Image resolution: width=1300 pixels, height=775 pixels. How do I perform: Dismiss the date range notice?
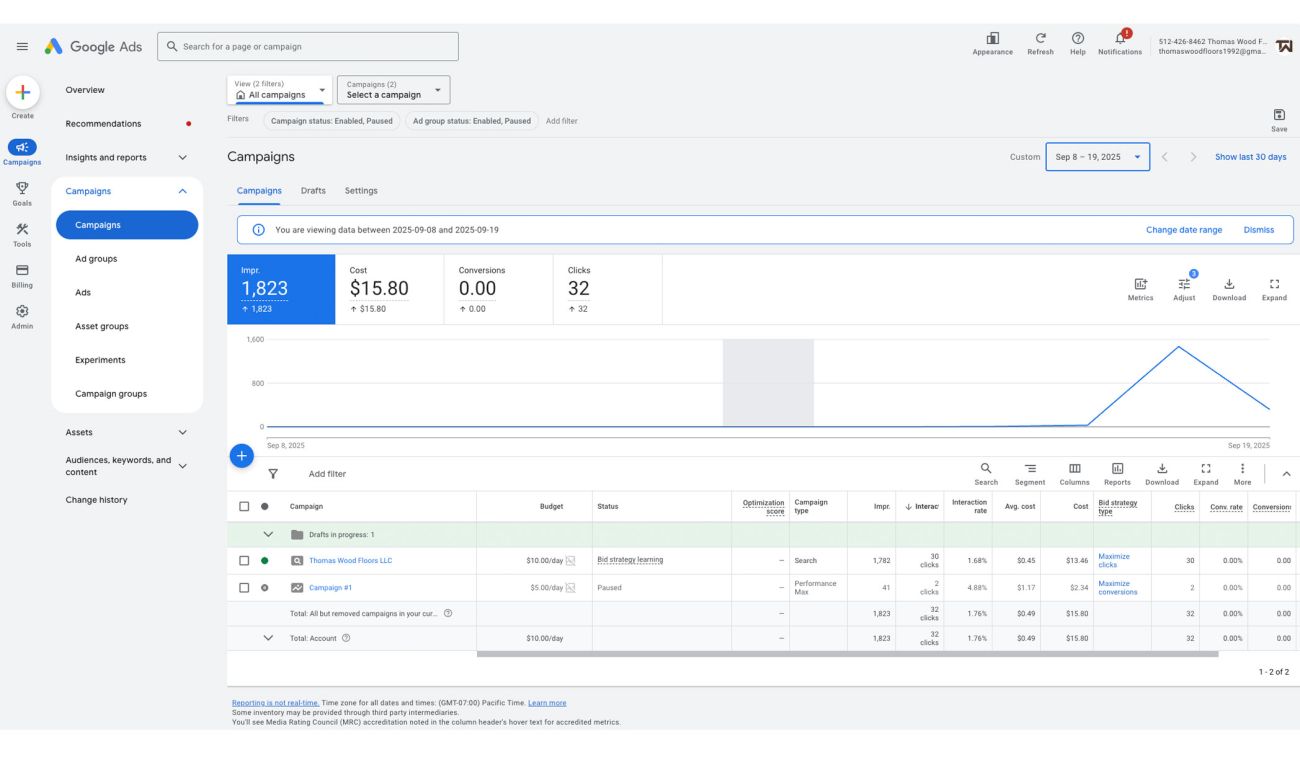pos(1258,230)
